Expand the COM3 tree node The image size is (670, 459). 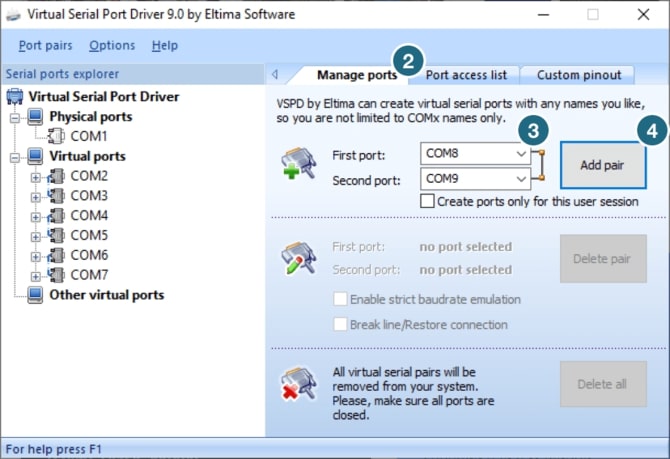click(35, 197)
